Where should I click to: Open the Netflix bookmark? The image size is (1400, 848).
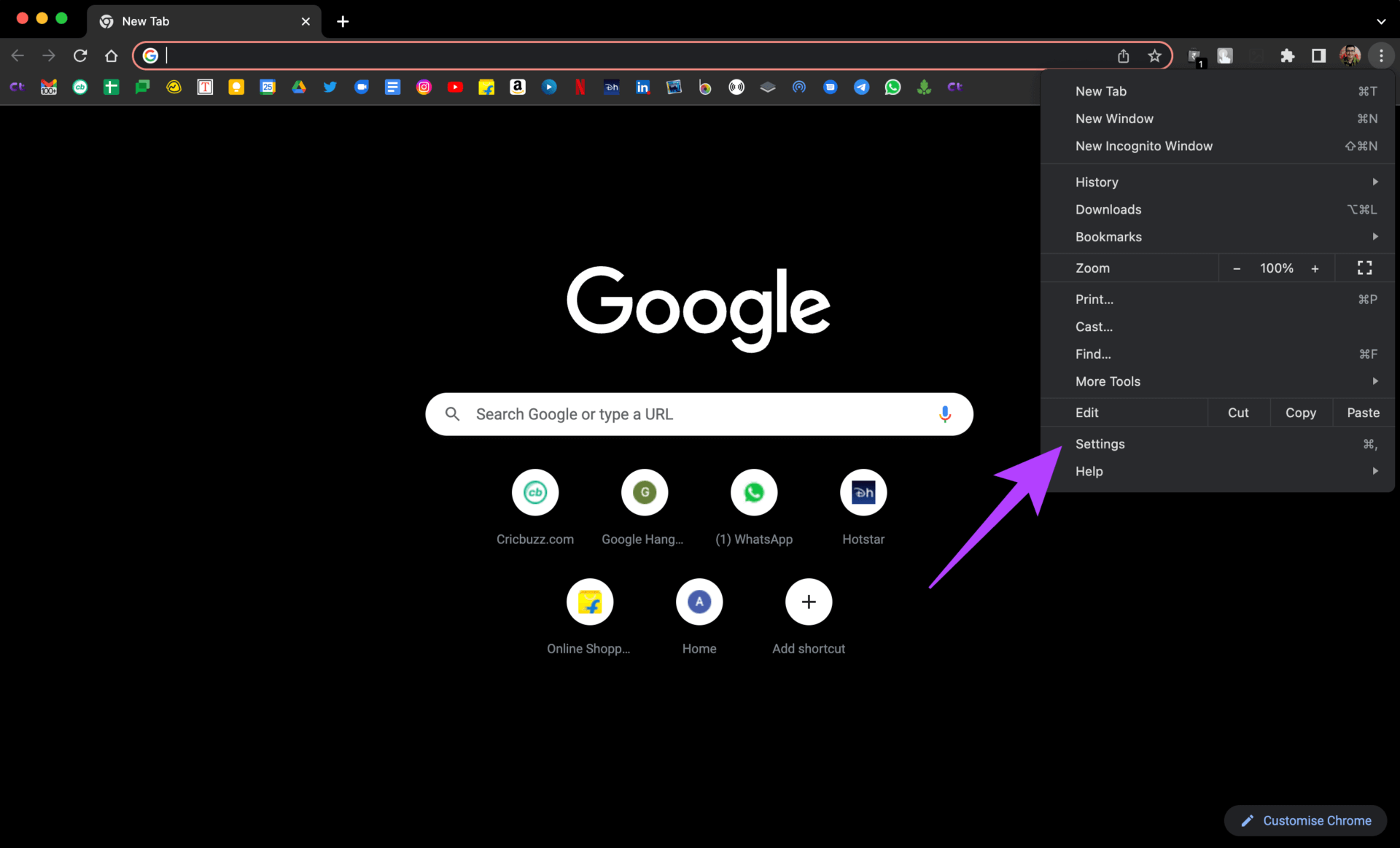[x=580, y=87]
